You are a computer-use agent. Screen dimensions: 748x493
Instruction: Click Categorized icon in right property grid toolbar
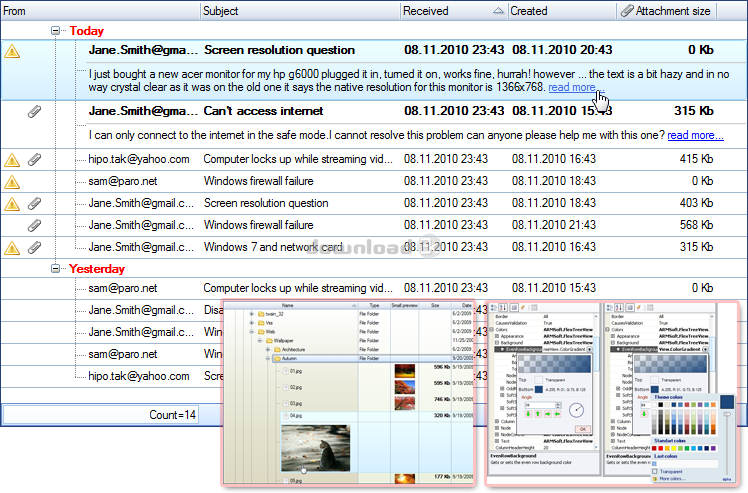[x=610, y=307]
